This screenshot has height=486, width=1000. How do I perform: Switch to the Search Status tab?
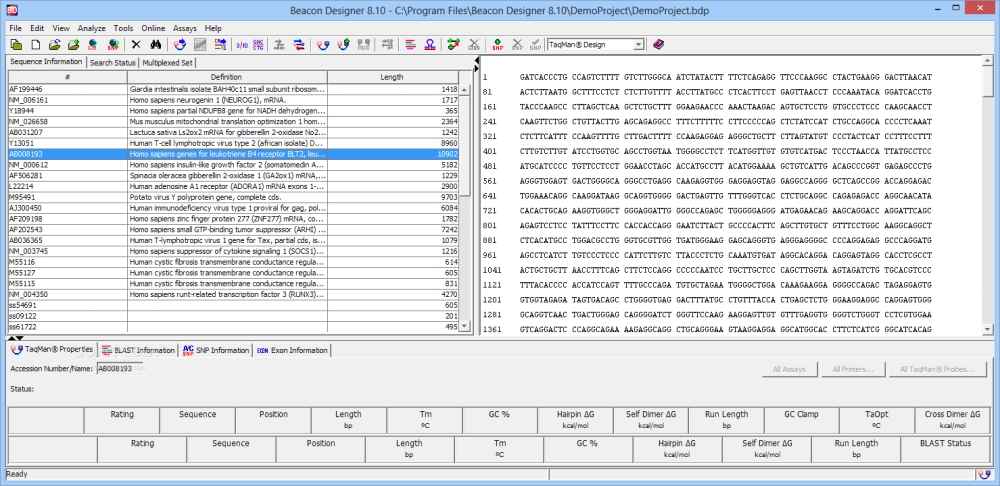point(112,63)
